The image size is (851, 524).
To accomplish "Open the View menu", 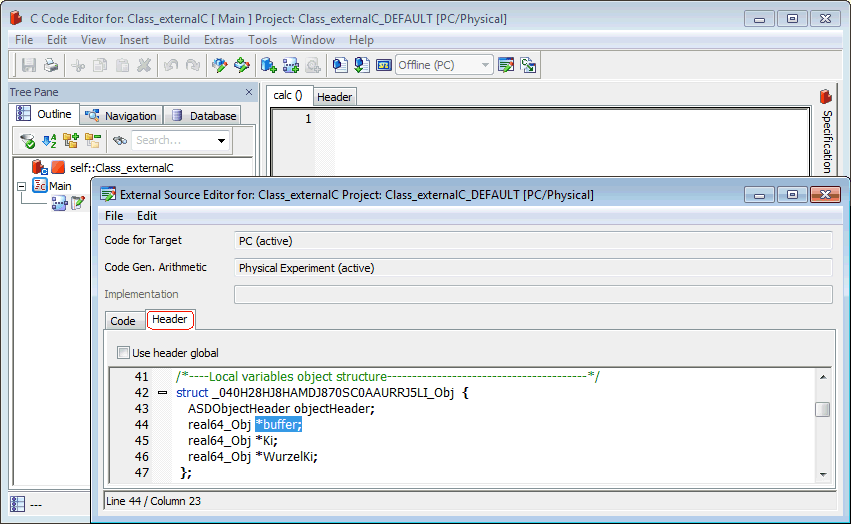I will (x=93, y=40).
